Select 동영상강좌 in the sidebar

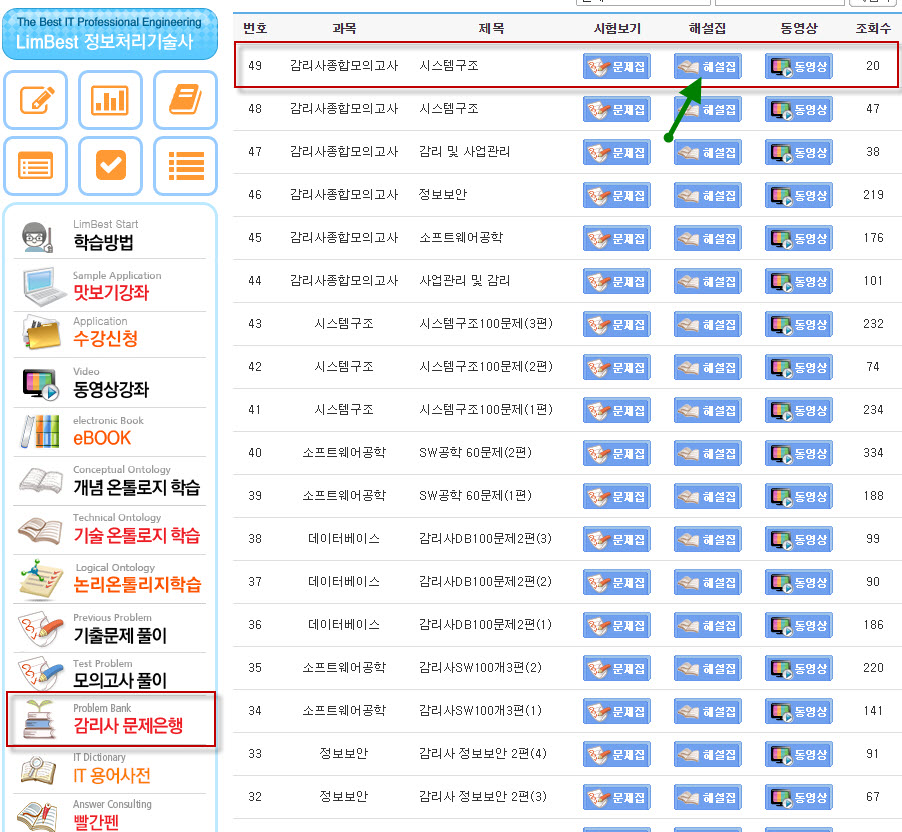pos(110,383)
